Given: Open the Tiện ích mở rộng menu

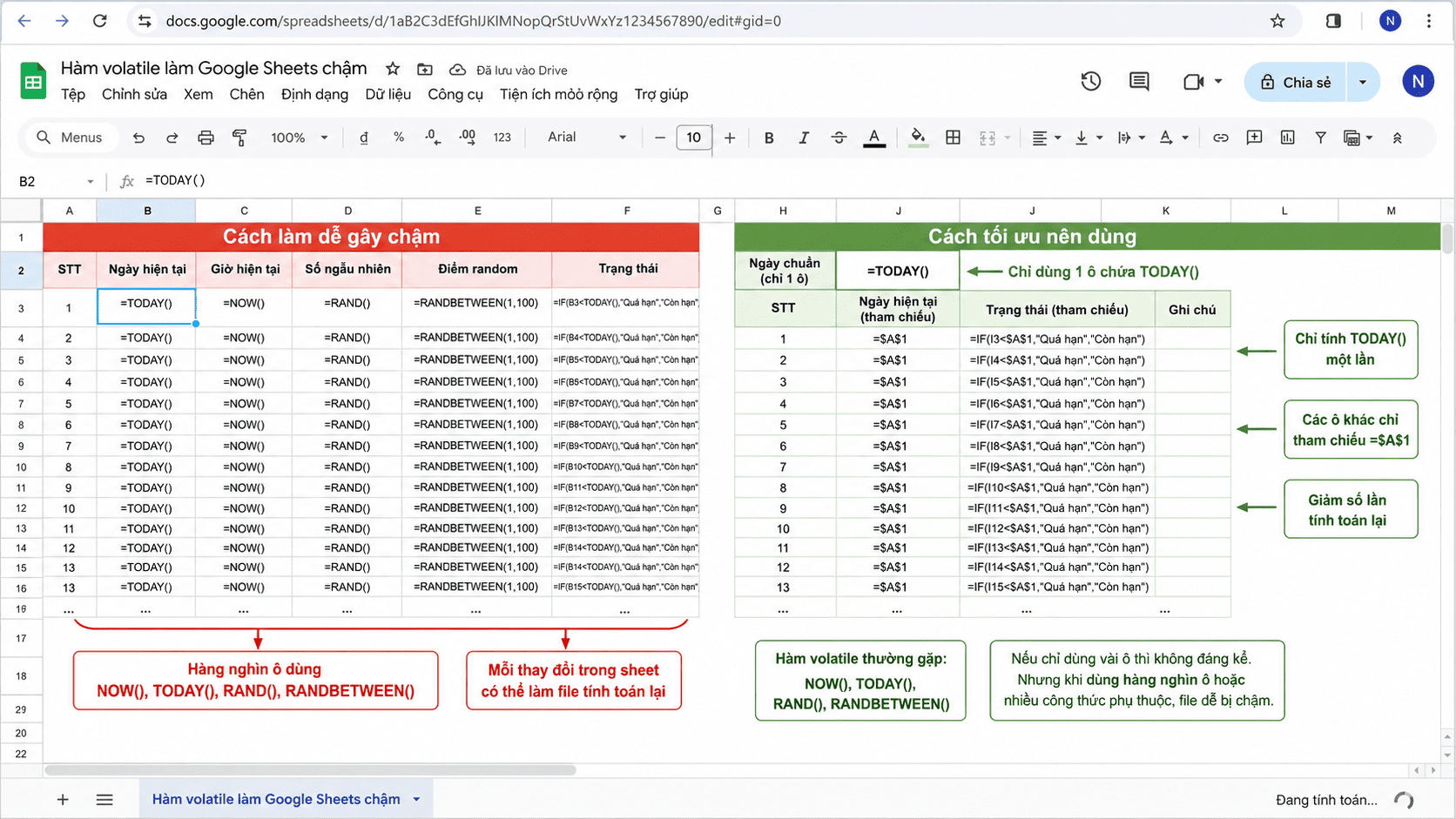Looking at the screenshot, I should point(558,94).
